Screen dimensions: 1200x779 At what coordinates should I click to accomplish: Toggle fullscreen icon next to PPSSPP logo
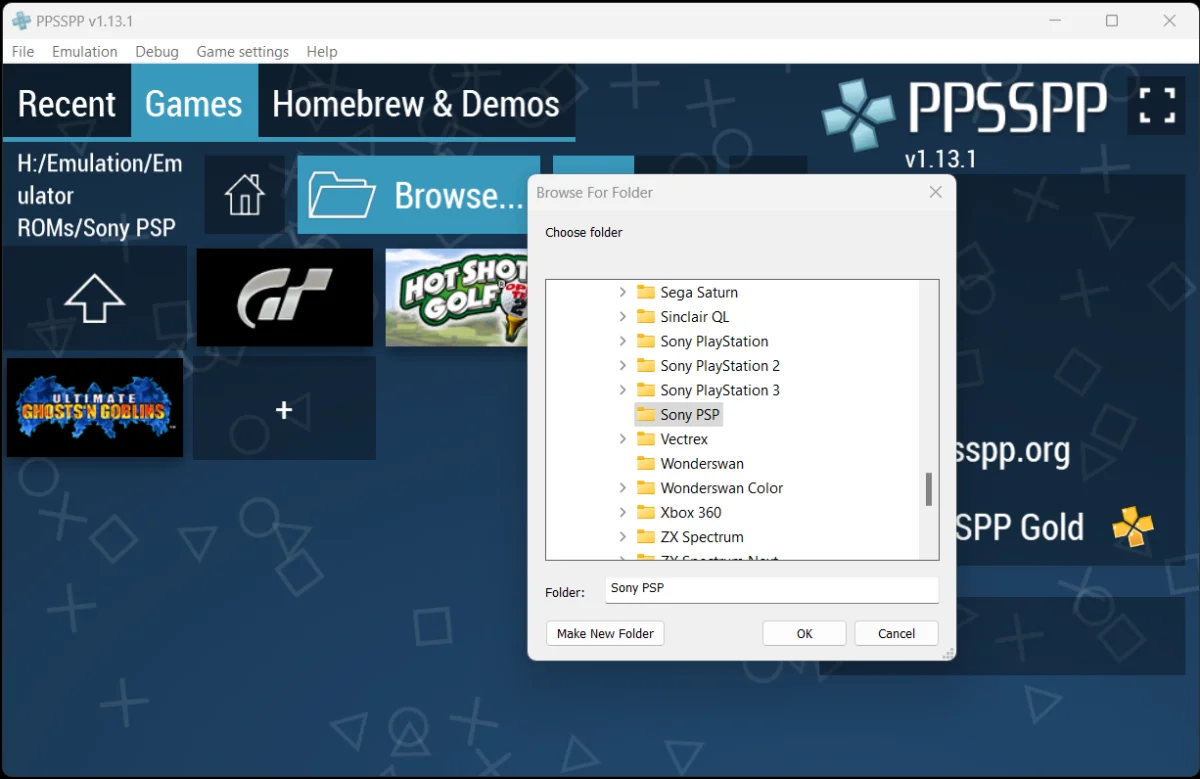[1157, 105]
